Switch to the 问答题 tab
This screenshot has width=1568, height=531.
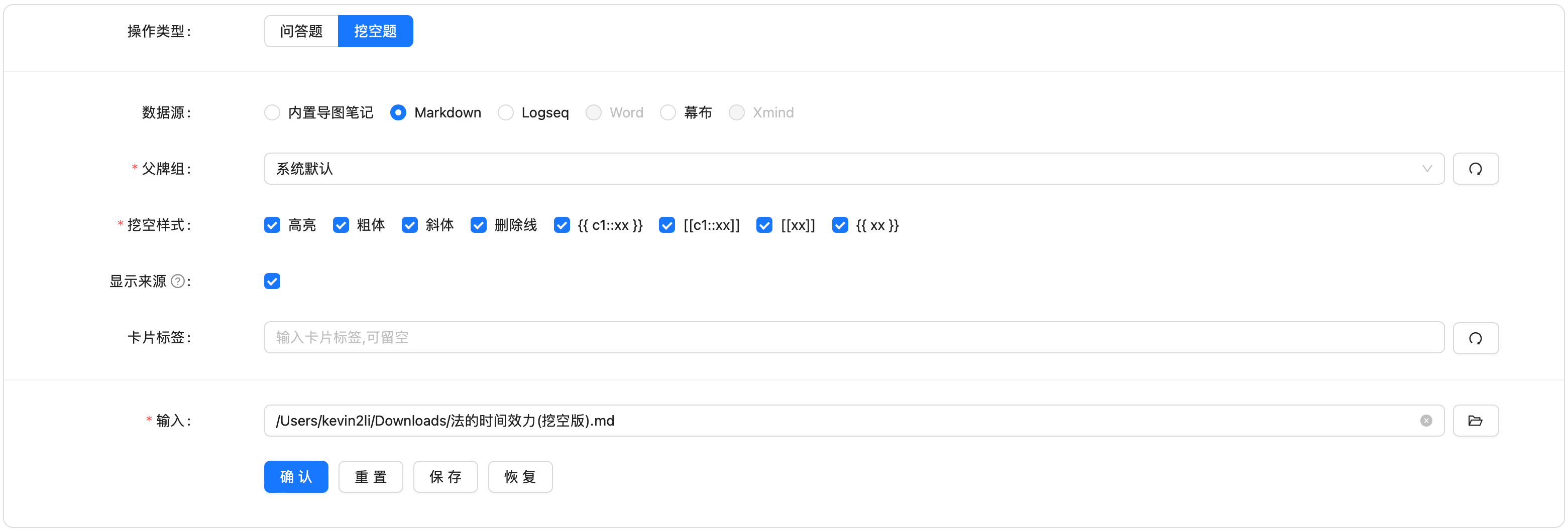click(x=301, y=31)
